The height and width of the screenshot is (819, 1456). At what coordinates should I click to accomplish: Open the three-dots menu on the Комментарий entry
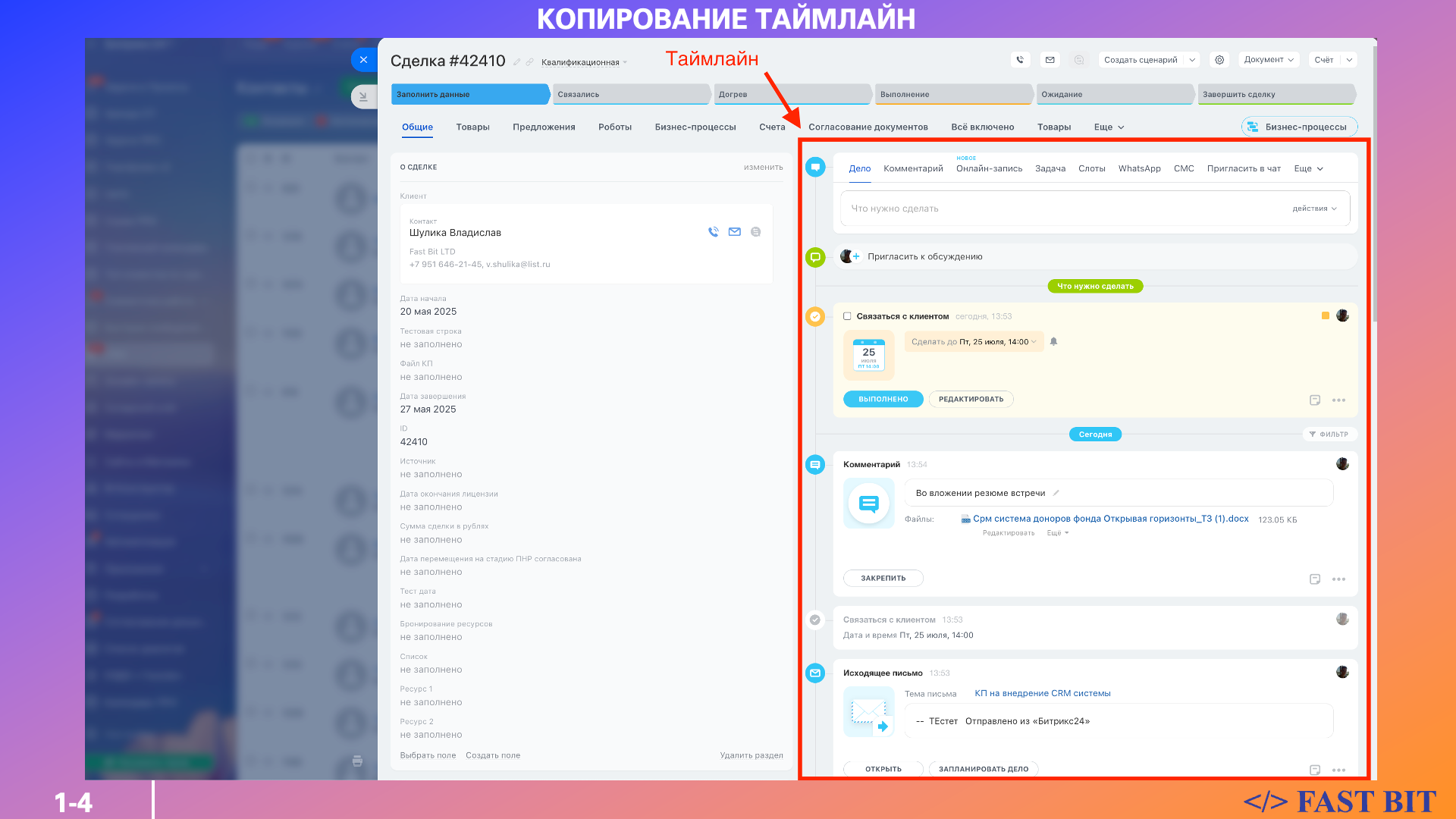tap(1338, 579)
